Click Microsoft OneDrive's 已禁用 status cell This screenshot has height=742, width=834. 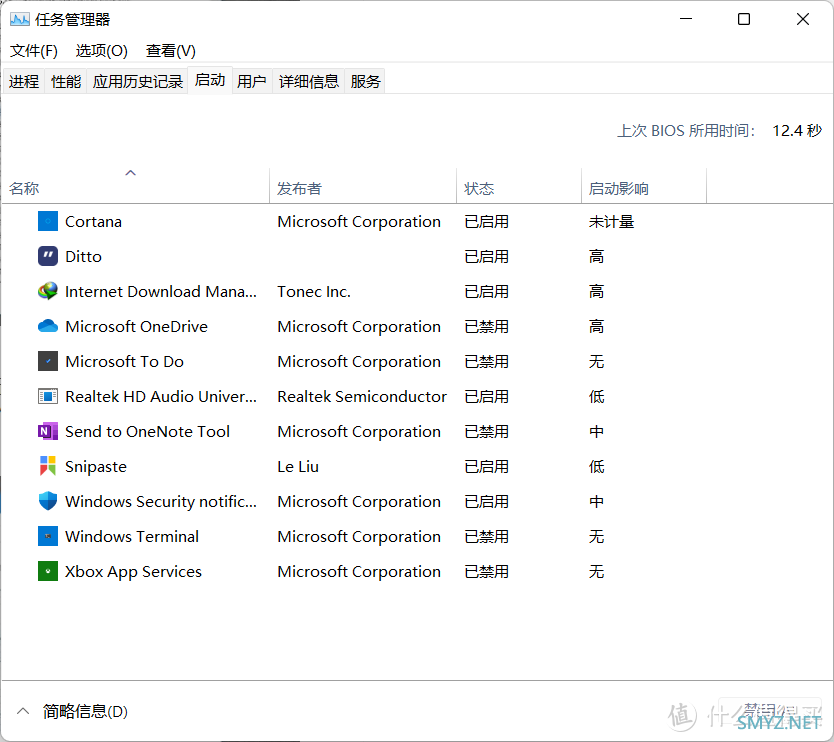(486, 326)
